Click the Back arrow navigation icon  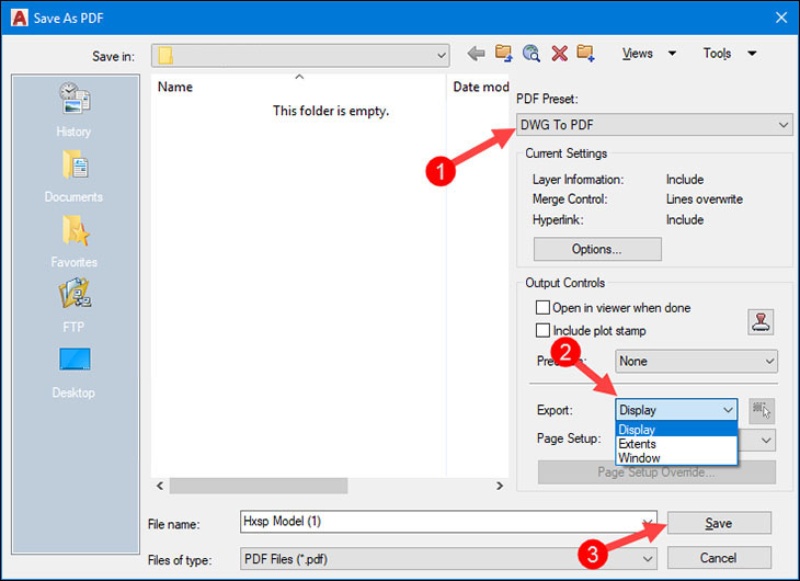(x=476, y=54)
